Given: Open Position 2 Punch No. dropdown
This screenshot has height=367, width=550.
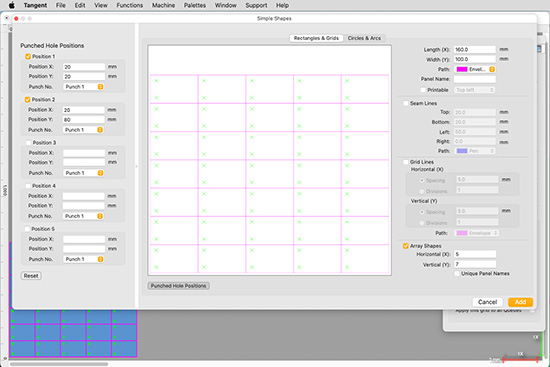Looking at the screenshot, I should (83, 130).
